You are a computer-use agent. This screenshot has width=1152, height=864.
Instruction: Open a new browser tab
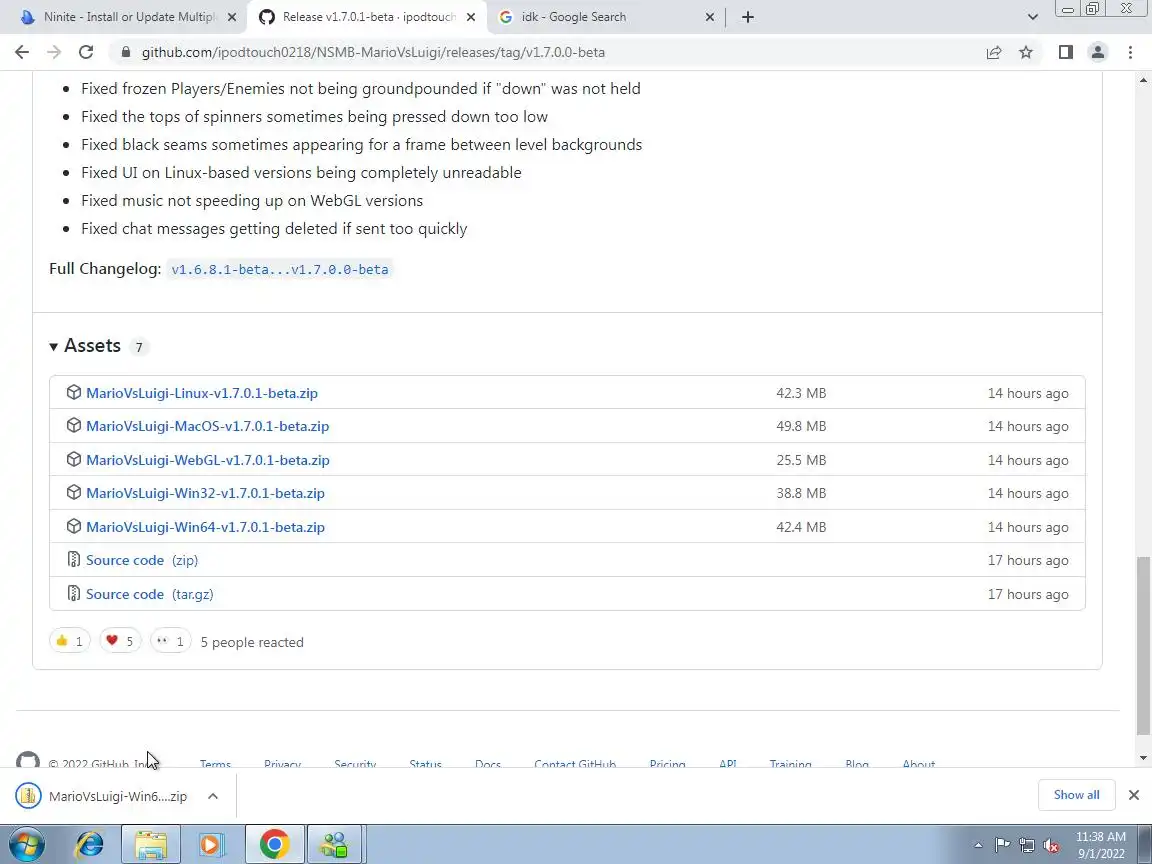748,17
